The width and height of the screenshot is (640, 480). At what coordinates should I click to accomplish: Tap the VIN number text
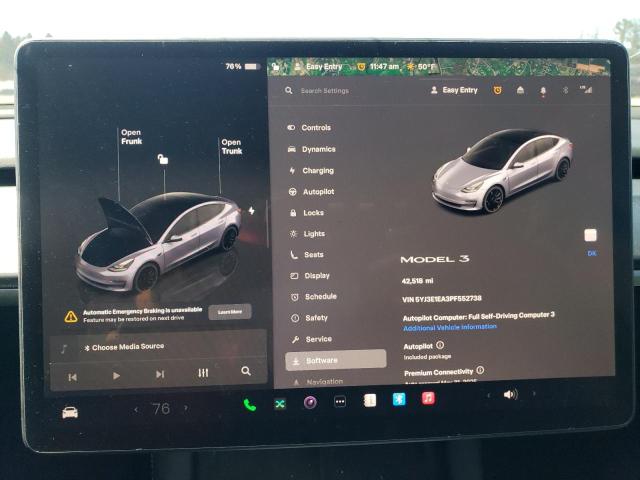pyautogui.click(x=442, y=299)
